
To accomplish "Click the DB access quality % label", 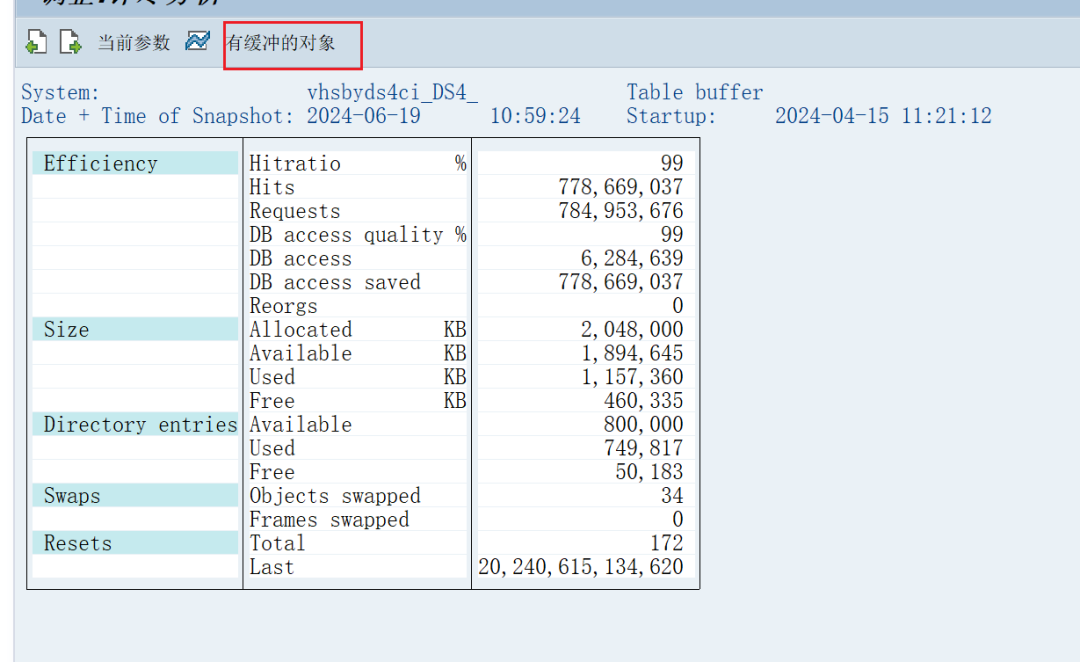I will click(x=357, y=235).
